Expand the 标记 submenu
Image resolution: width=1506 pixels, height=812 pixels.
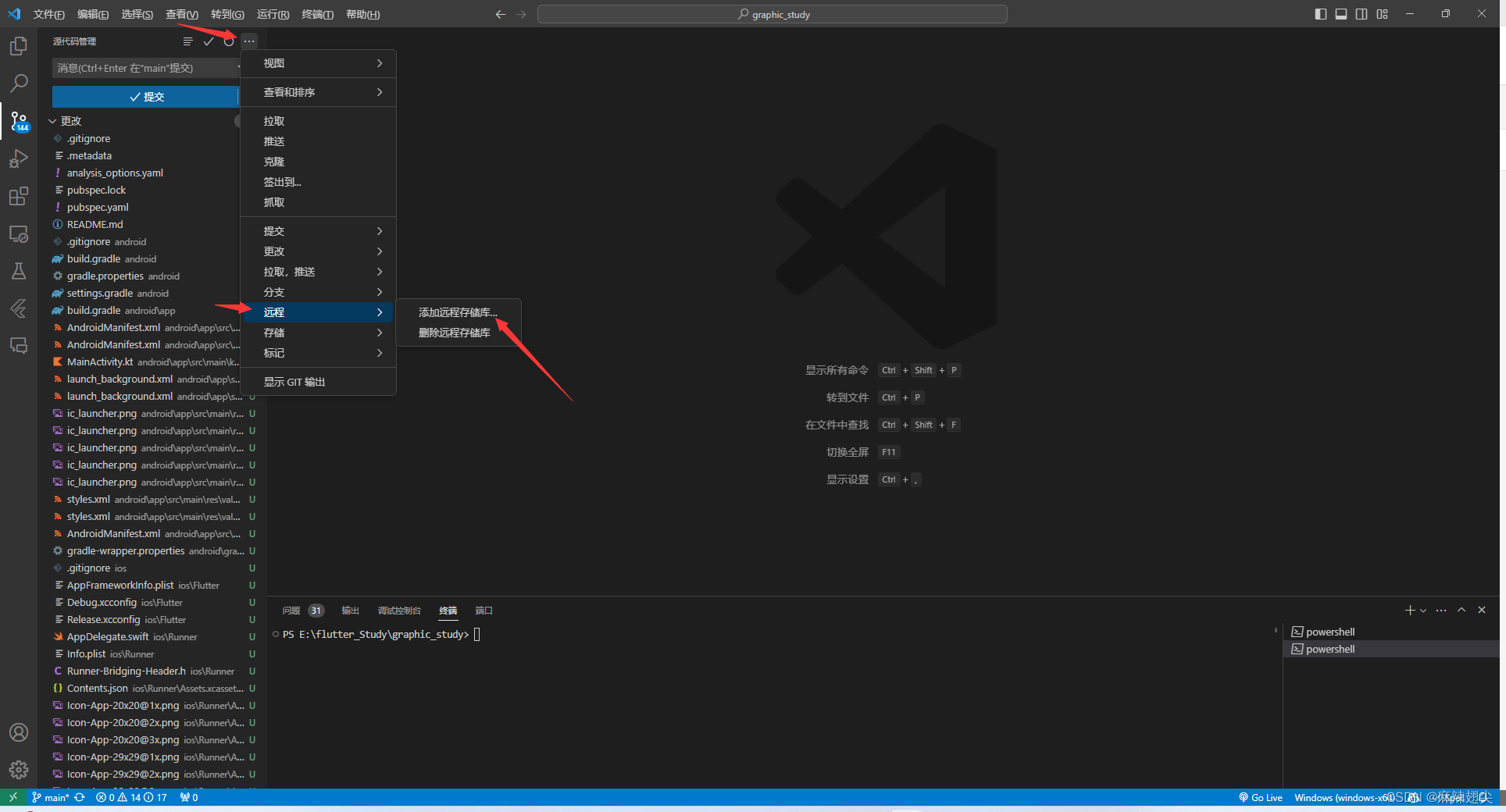point(319,353)
